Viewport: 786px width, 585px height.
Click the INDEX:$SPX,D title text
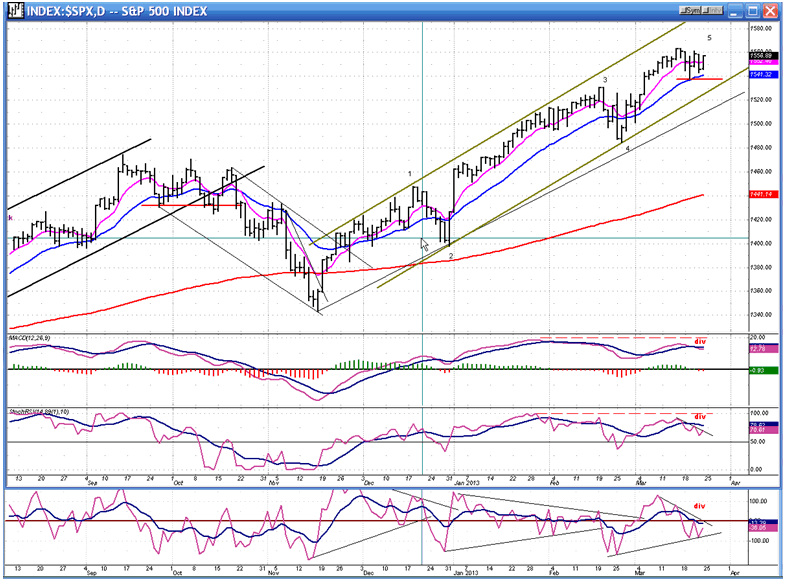pos(66,11)
